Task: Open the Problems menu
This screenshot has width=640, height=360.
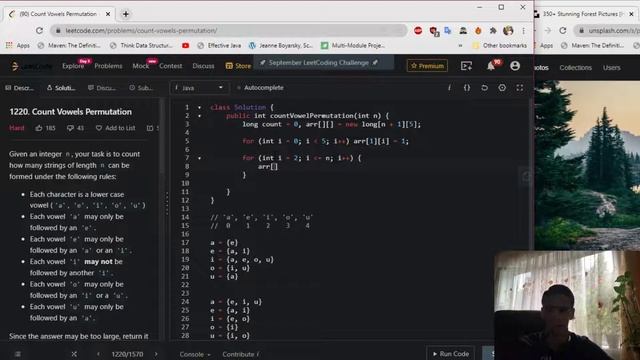Action: [x=108, y=66]
